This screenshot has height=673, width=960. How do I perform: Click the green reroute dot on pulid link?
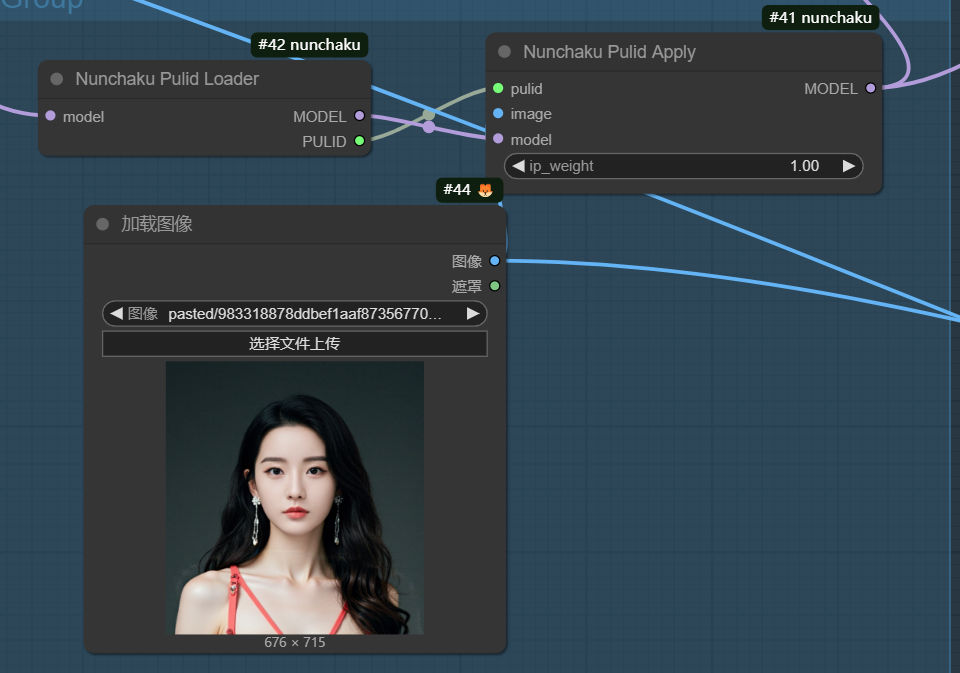(429, 115)
